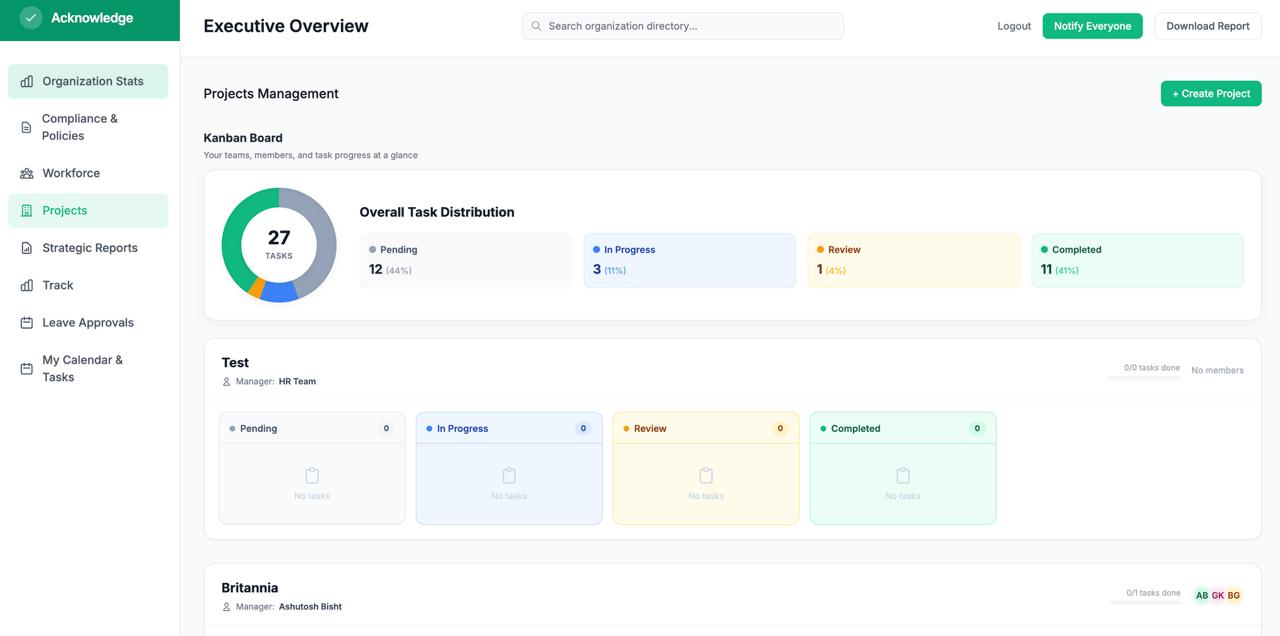Open Strategic Reports from the sidebar
Image resolution: width=1280 pixels, height=636 pixels.
(x=90, y=248)
